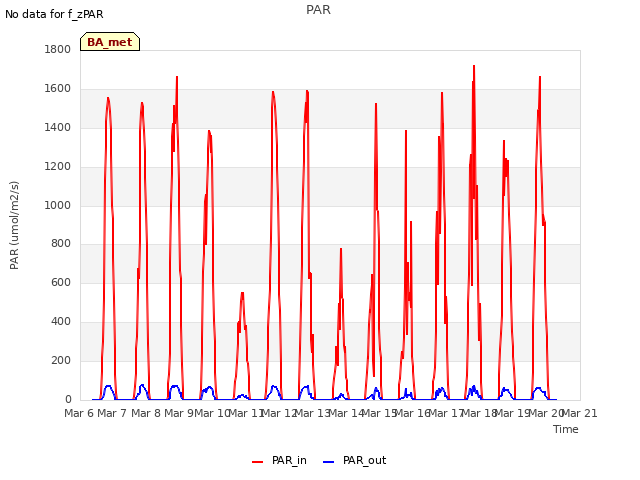Click the 200 y-axis tick label
Image resolution: width=640 pixels, height=480 pixels.
point(61,360)
